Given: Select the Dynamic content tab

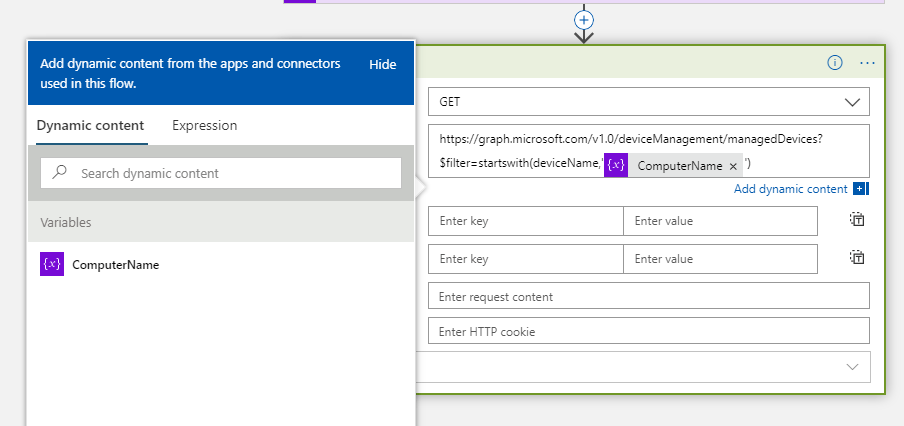Looking at the screenshot, I should coord(90,125).
